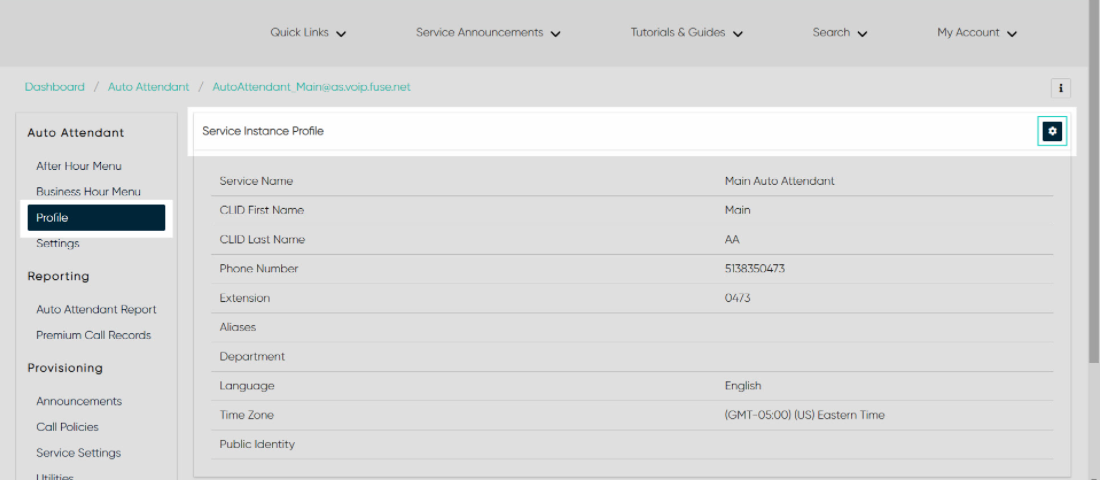Expand the Quick Links dropdown
Viewport: 1101px width, 480px height.
pos(308,33)
